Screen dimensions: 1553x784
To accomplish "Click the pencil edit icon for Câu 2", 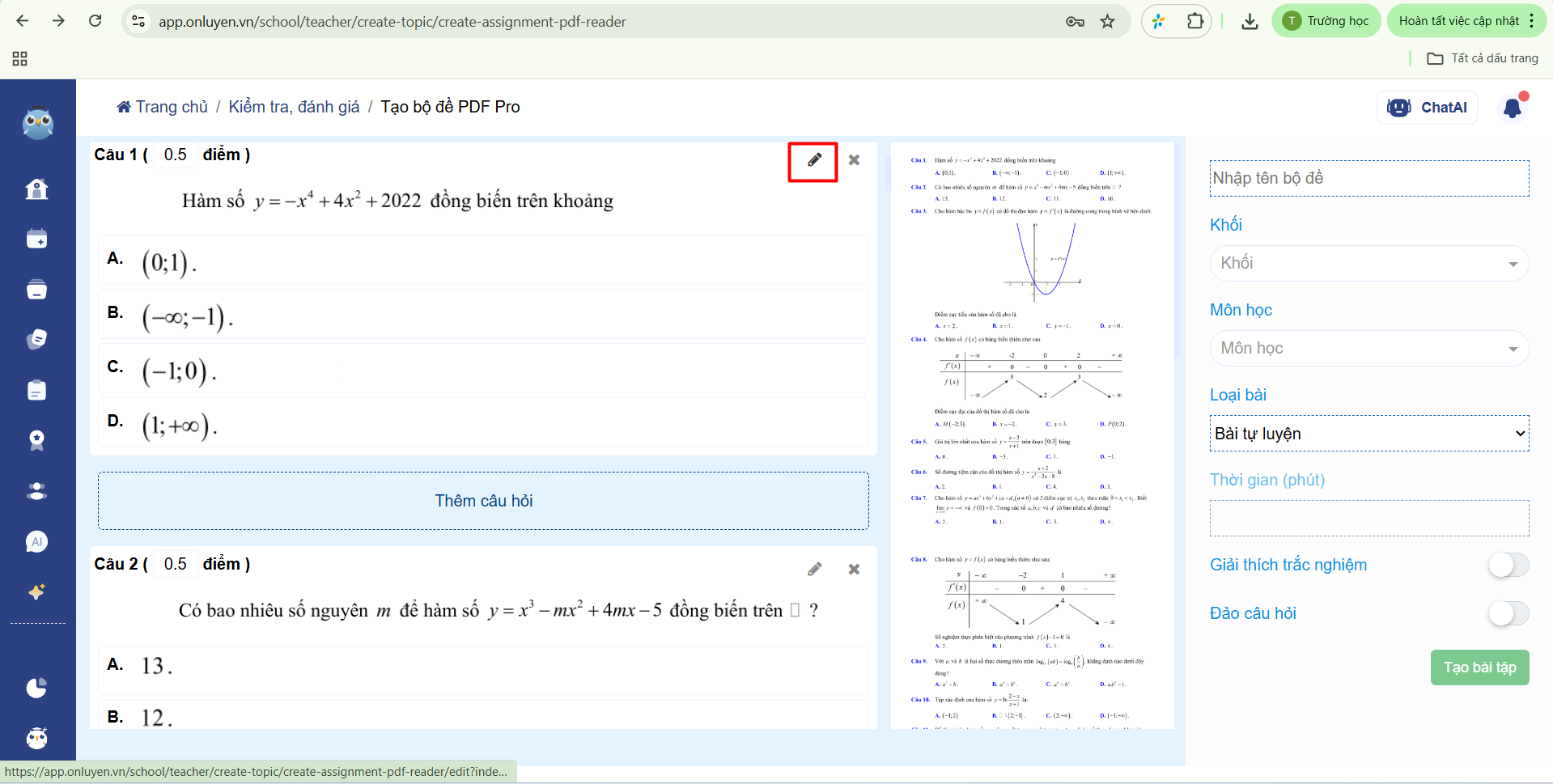I will pyautogui.click(x=814, y=570).
